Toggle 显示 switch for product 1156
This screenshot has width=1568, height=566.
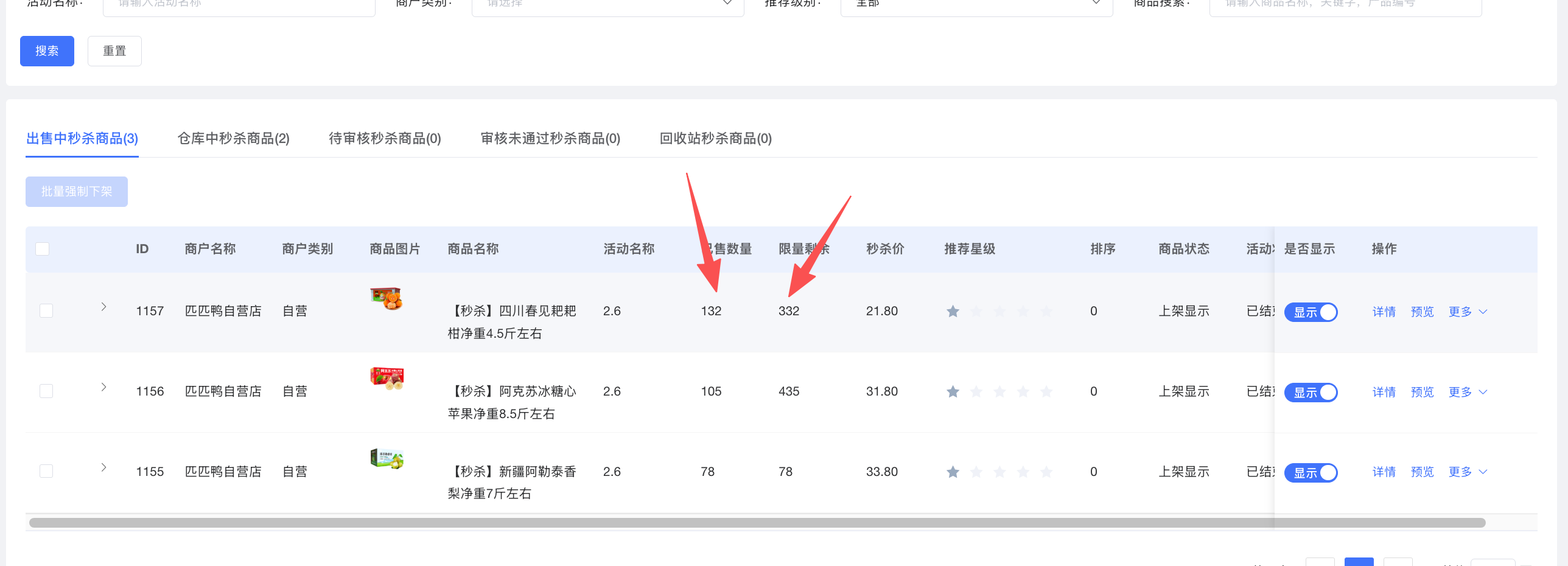[x=1311, y=393]
